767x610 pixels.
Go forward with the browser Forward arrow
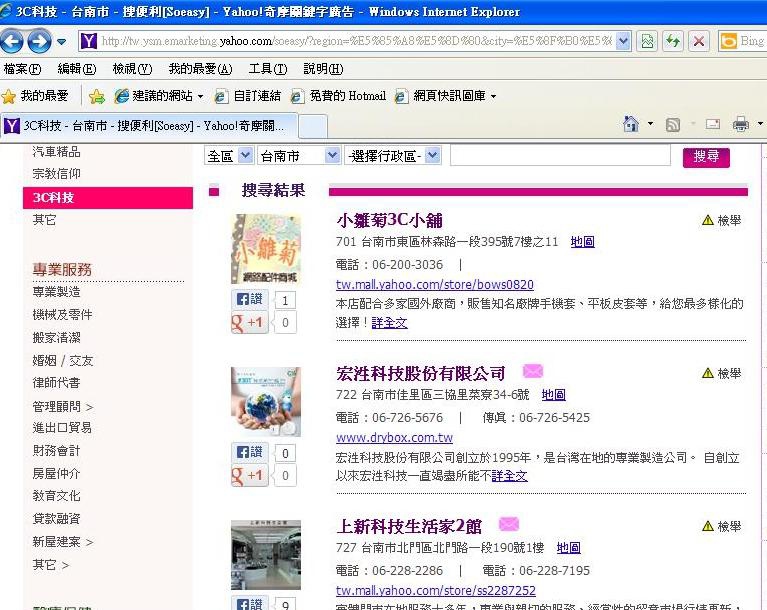click(x=39, y=41)
